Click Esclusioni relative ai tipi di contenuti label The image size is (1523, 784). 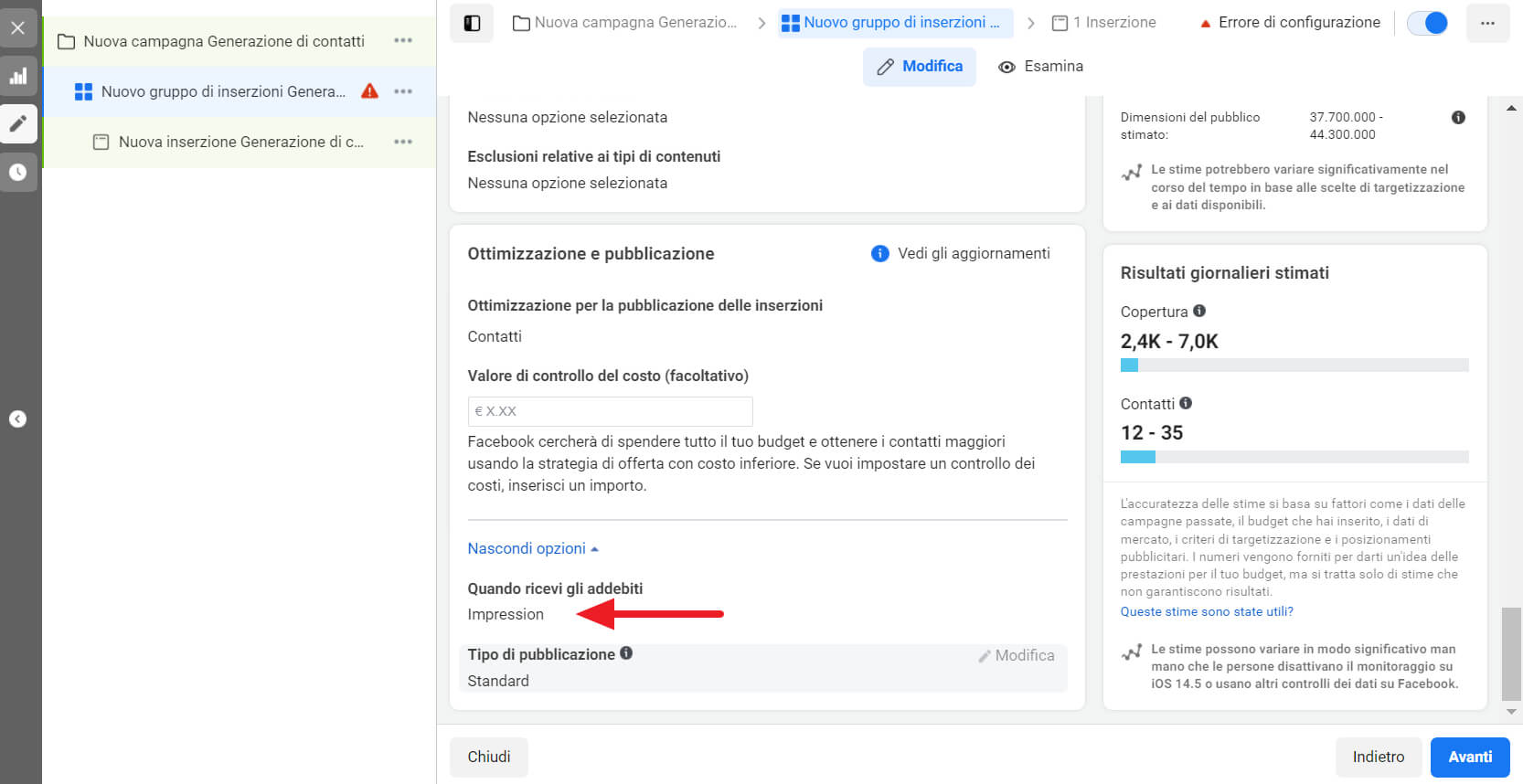coord(594,156)
